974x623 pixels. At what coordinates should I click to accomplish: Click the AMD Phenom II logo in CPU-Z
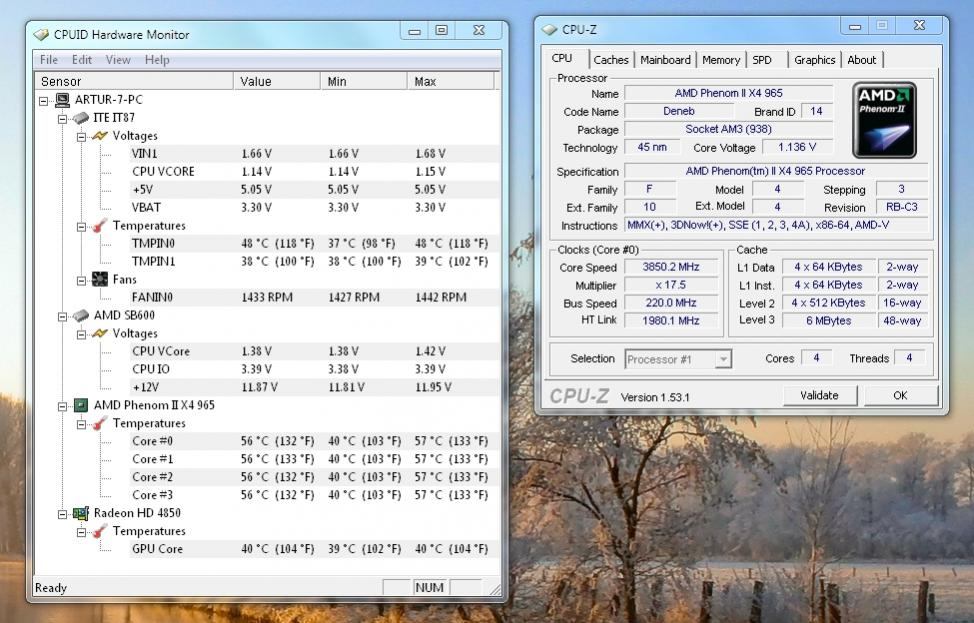[884, 120]
